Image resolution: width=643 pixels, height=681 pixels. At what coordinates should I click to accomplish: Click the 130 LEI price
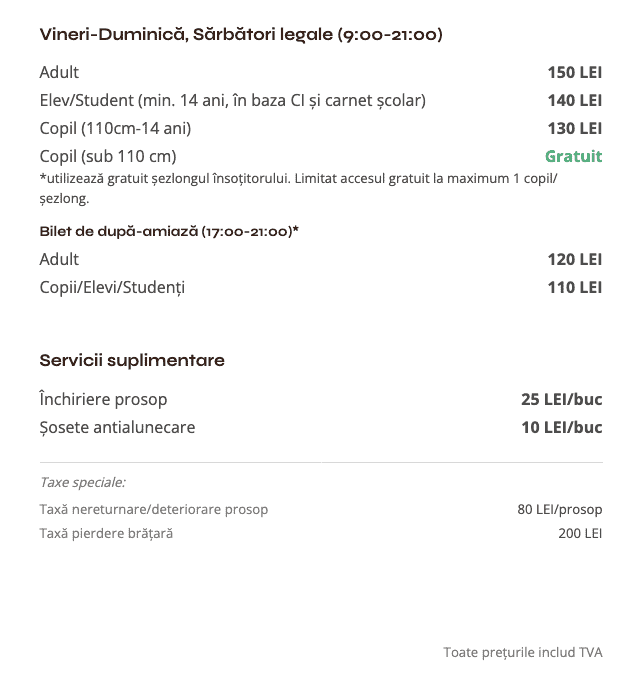[574, 128]
